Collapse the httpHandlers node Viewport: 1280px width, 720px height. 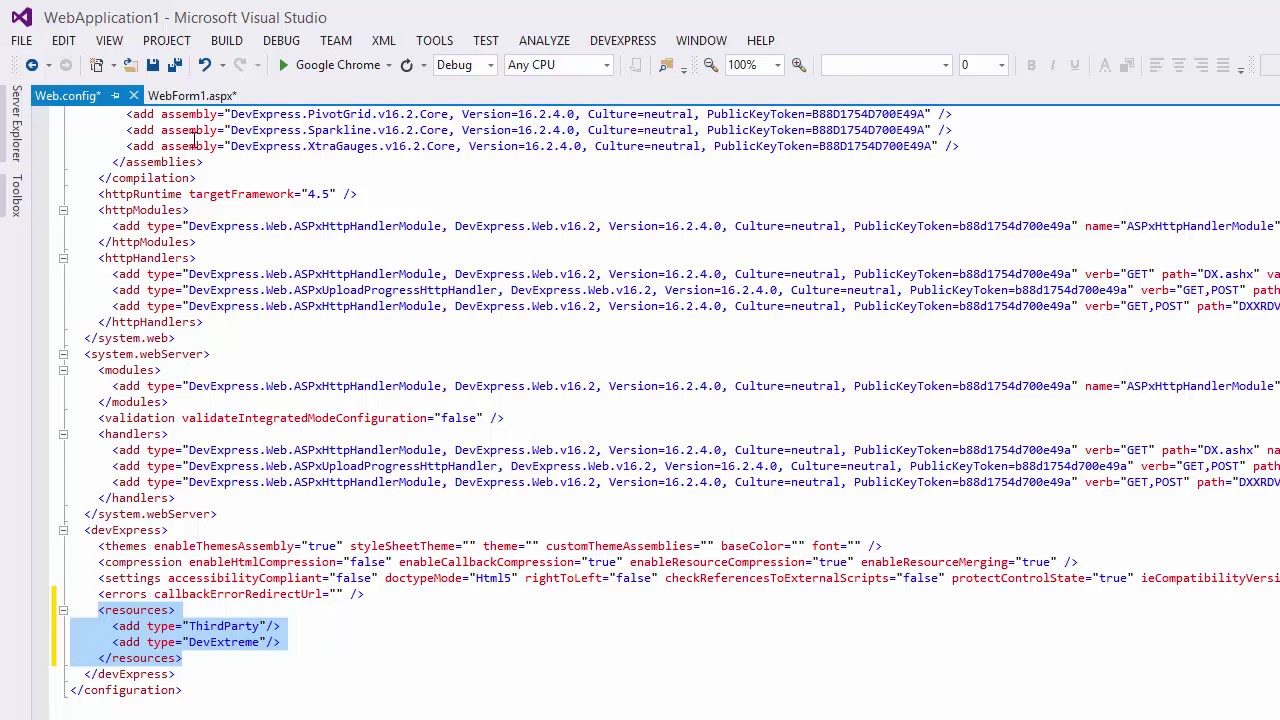point(63,258)
